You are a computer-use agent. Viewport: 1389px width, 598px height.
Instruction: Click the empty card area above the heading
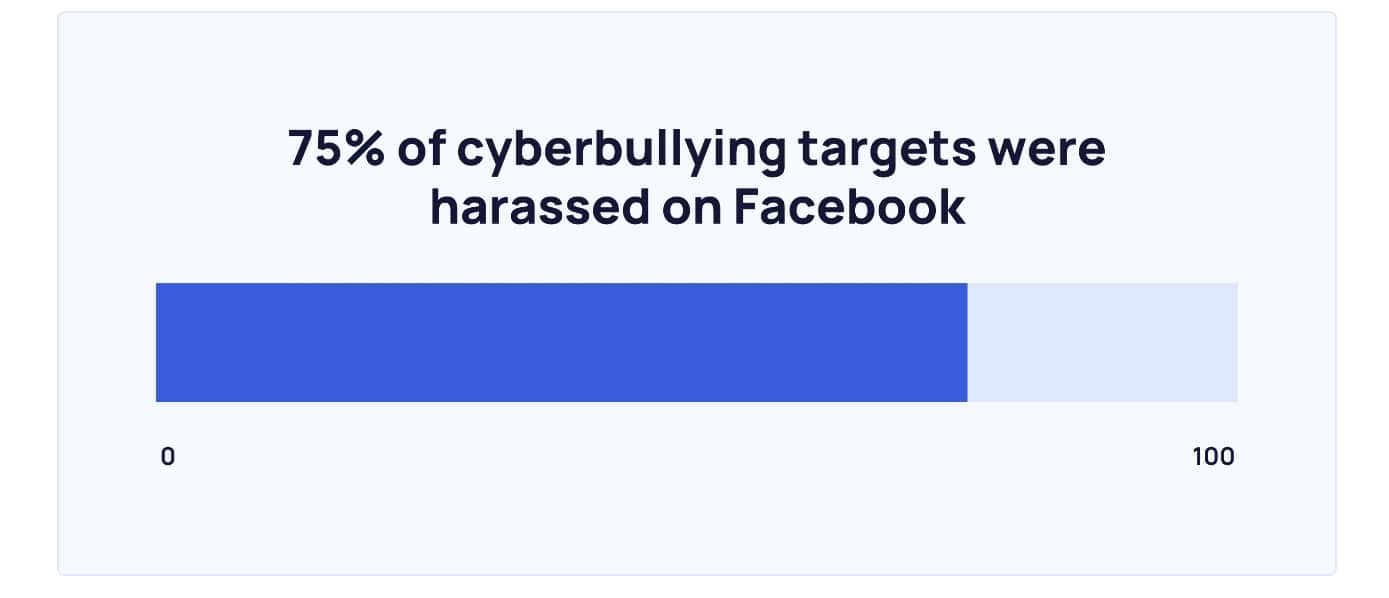(x=696, y=70)
